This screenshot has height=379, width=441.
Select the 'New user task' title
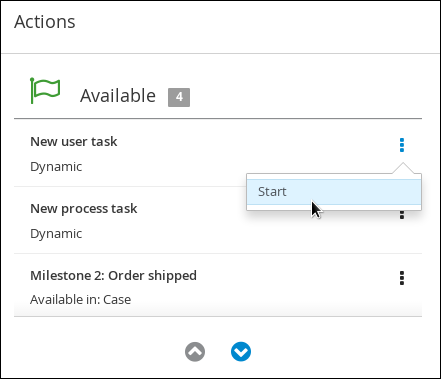(x=74, y=142)
